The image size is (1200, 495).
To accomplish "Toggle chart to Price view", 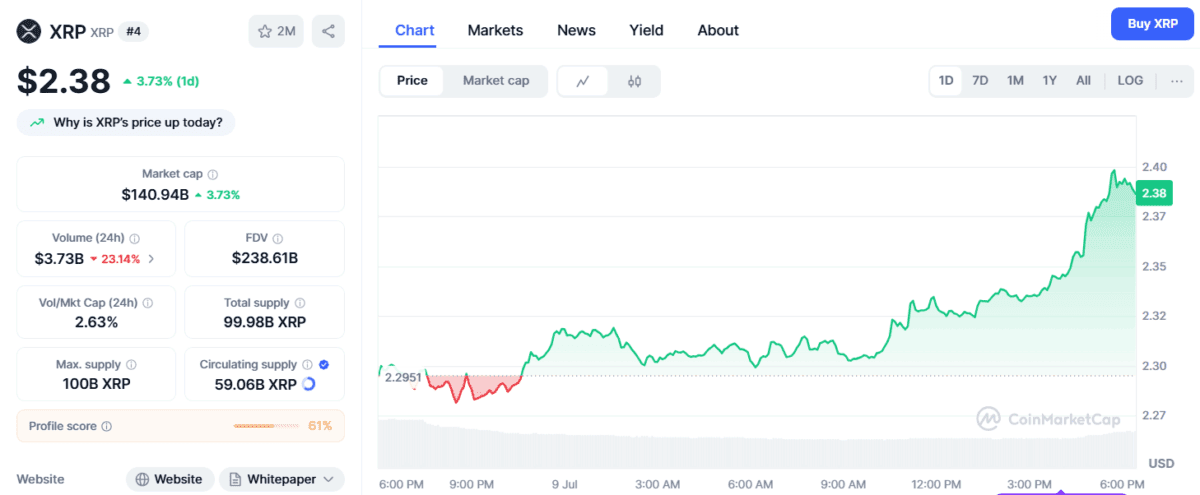I will pos(412,81).
